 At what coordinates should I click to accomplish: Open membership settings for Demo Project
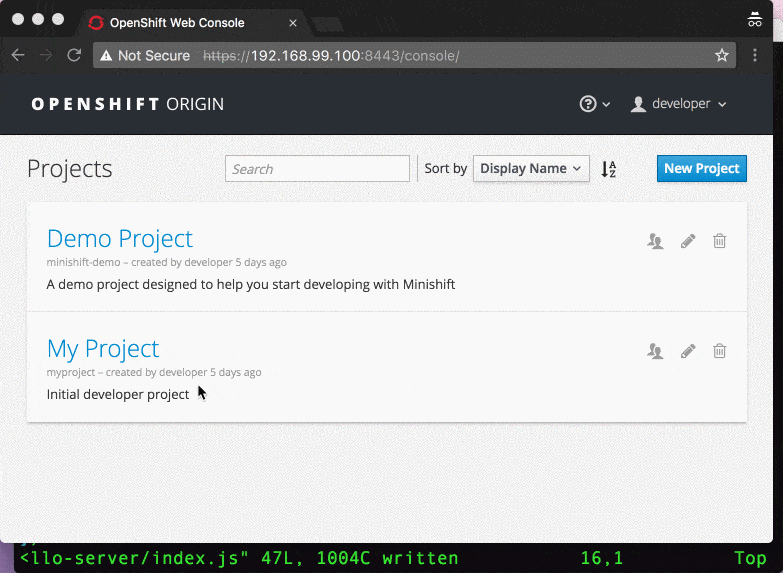[655, 241]
